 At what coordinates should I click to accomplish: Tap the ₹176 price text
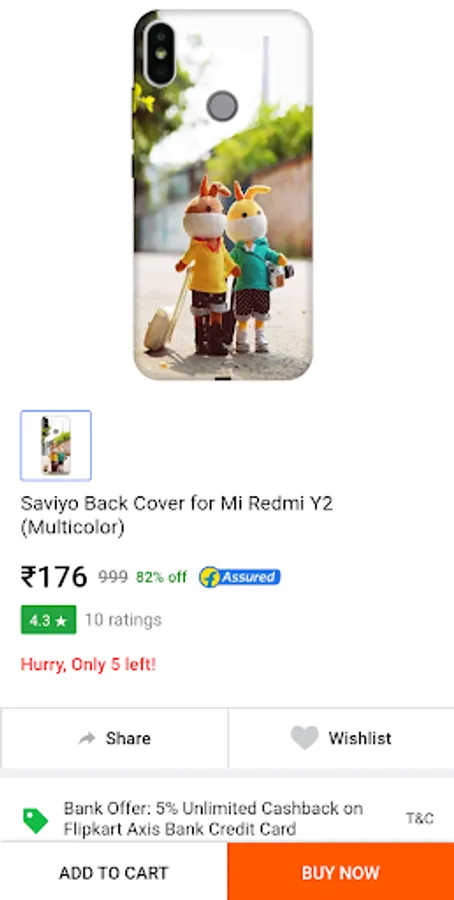click(x=54, y=577)
